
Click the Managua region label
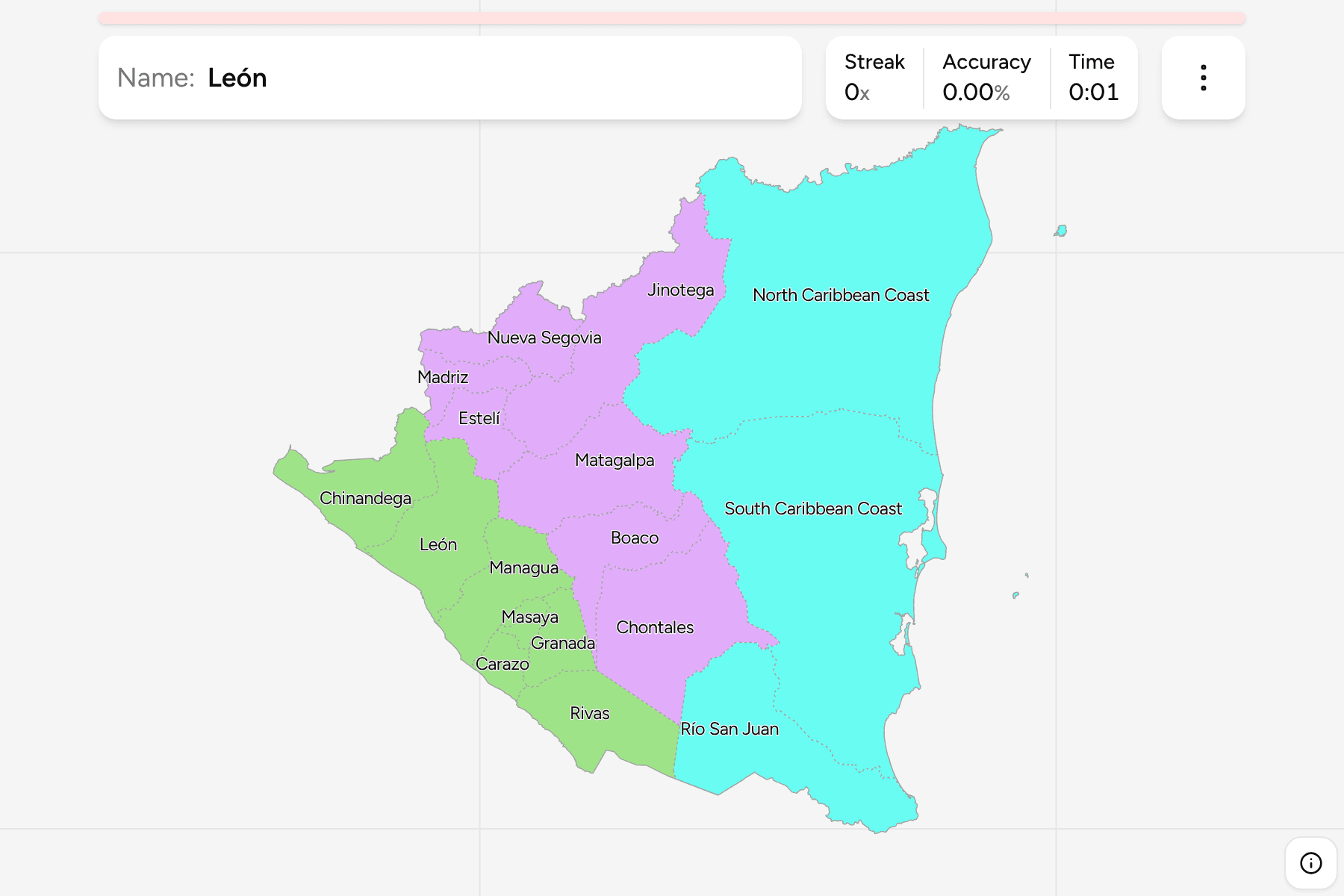[x=523, y=567]
